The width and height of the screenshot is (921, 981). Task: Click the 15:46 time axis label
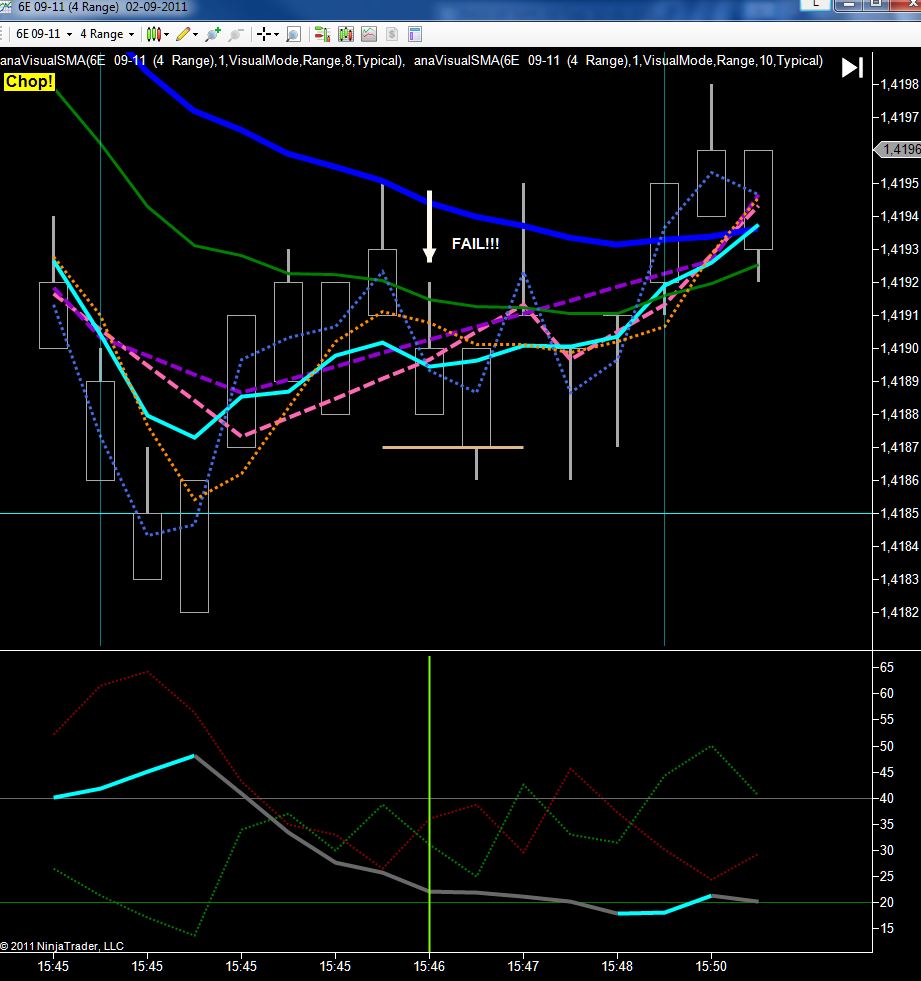(429, 967)
